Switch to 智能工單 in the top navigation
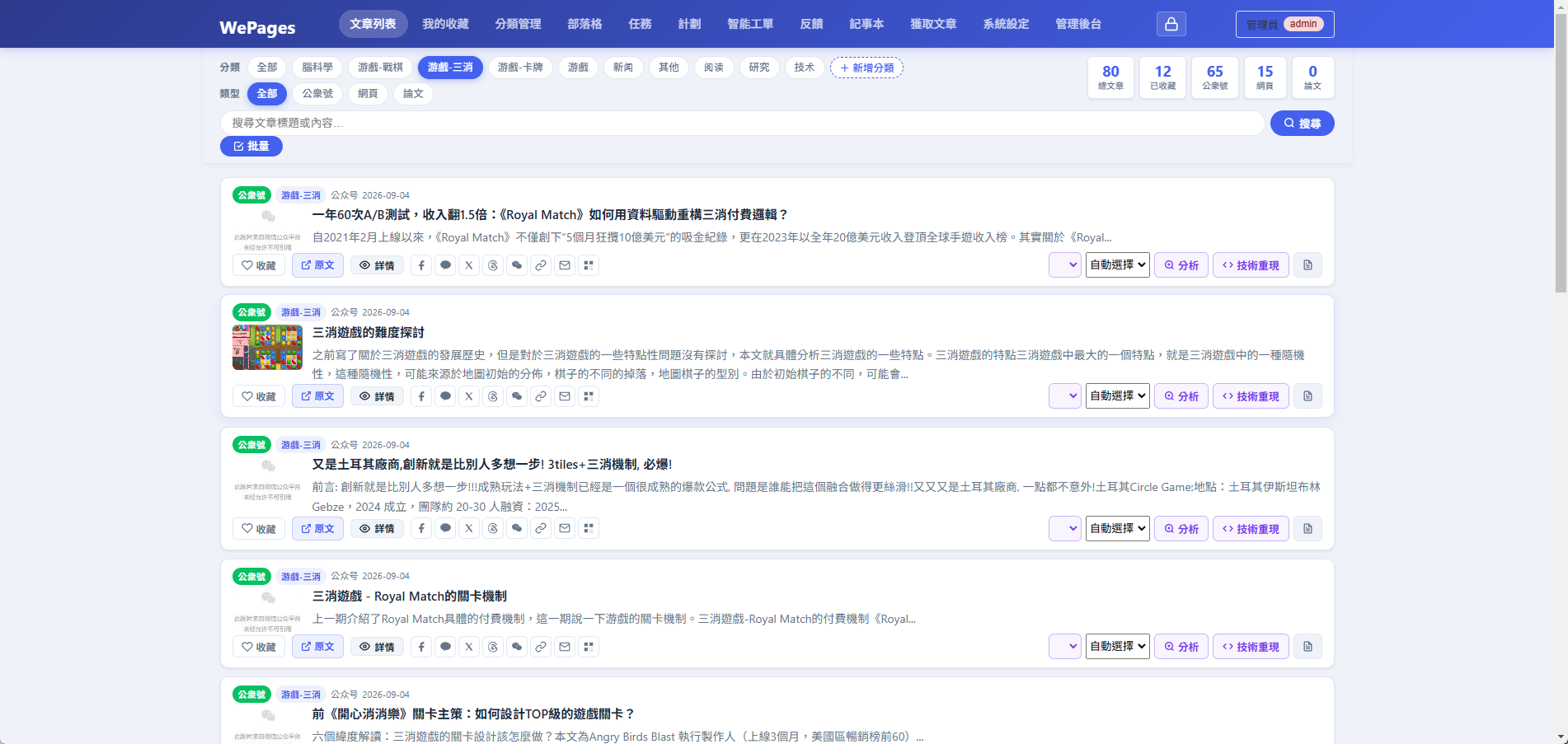The image size is (1568, 744). pos(750,24)
